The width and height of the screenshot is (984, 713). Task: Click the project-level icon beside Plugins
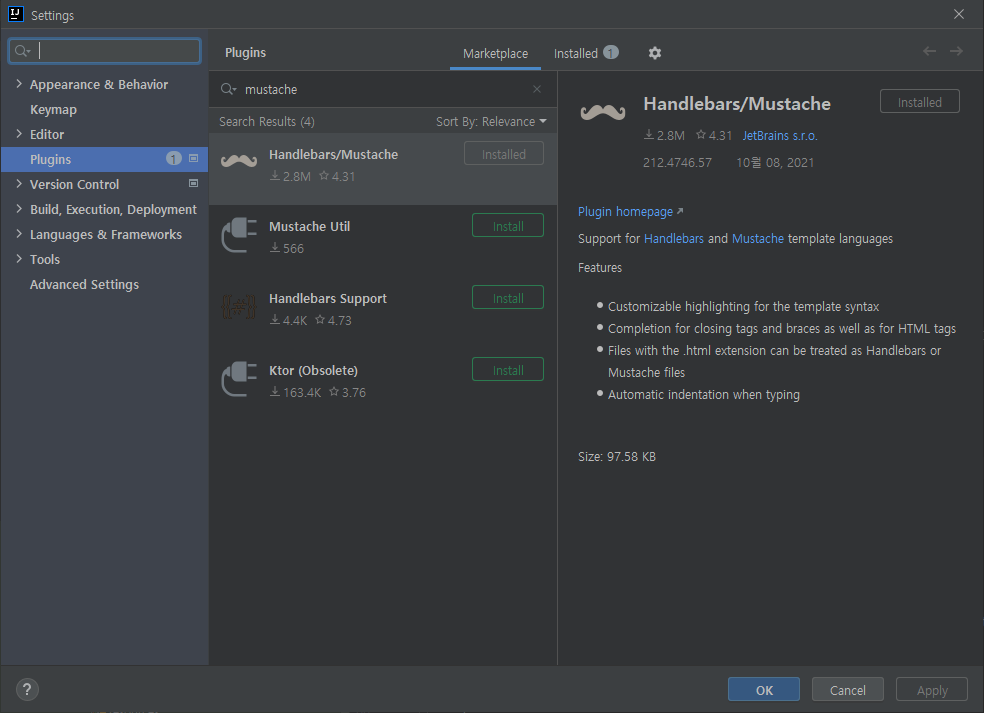[x=193, y=159]
